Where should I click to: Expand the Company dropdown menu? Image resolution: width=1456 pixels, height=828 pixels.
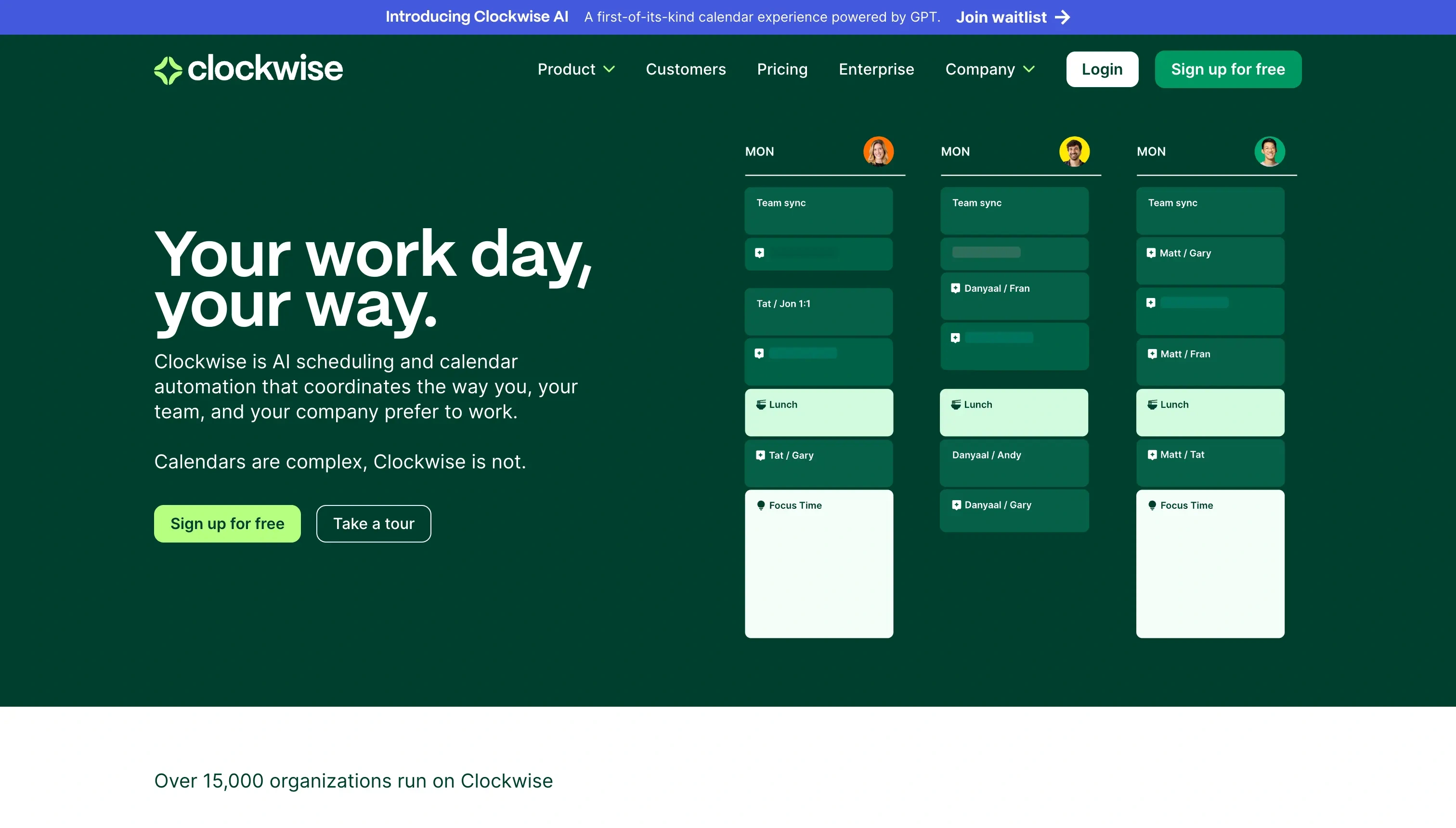tap(990, 69)
